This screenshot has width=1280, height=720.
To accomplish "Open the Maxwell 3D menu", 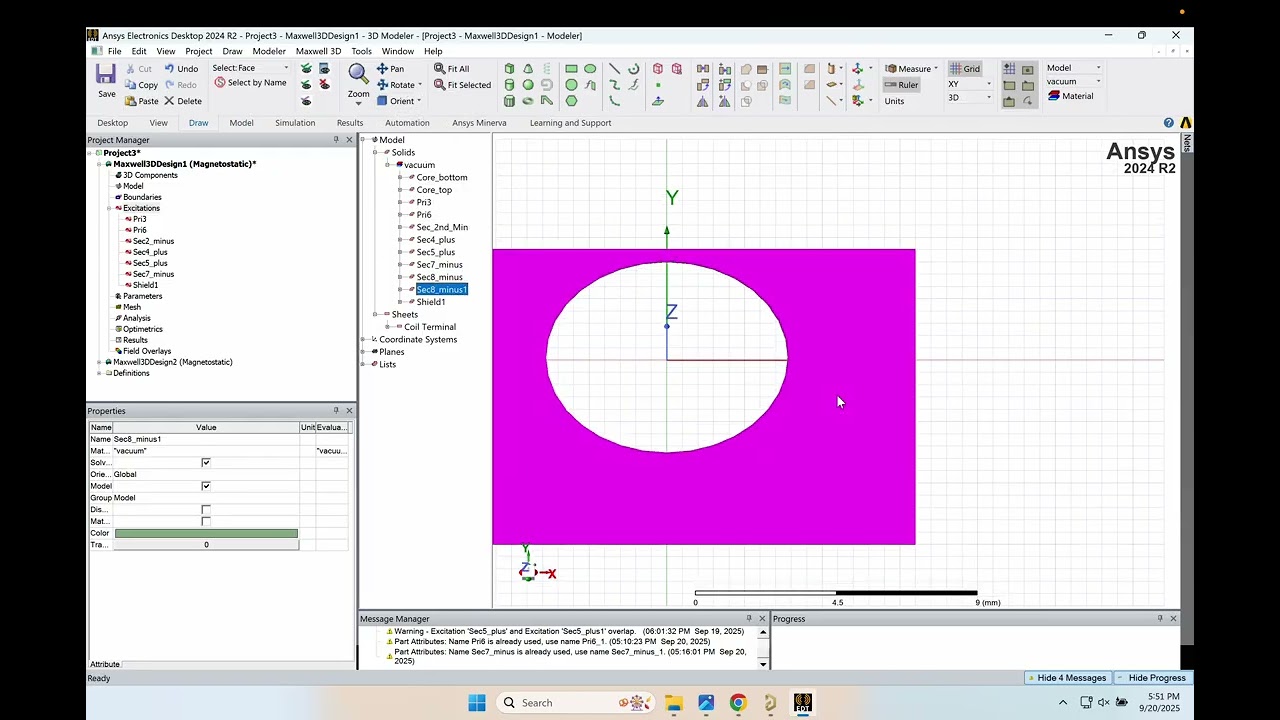I will tap(318, 51).
